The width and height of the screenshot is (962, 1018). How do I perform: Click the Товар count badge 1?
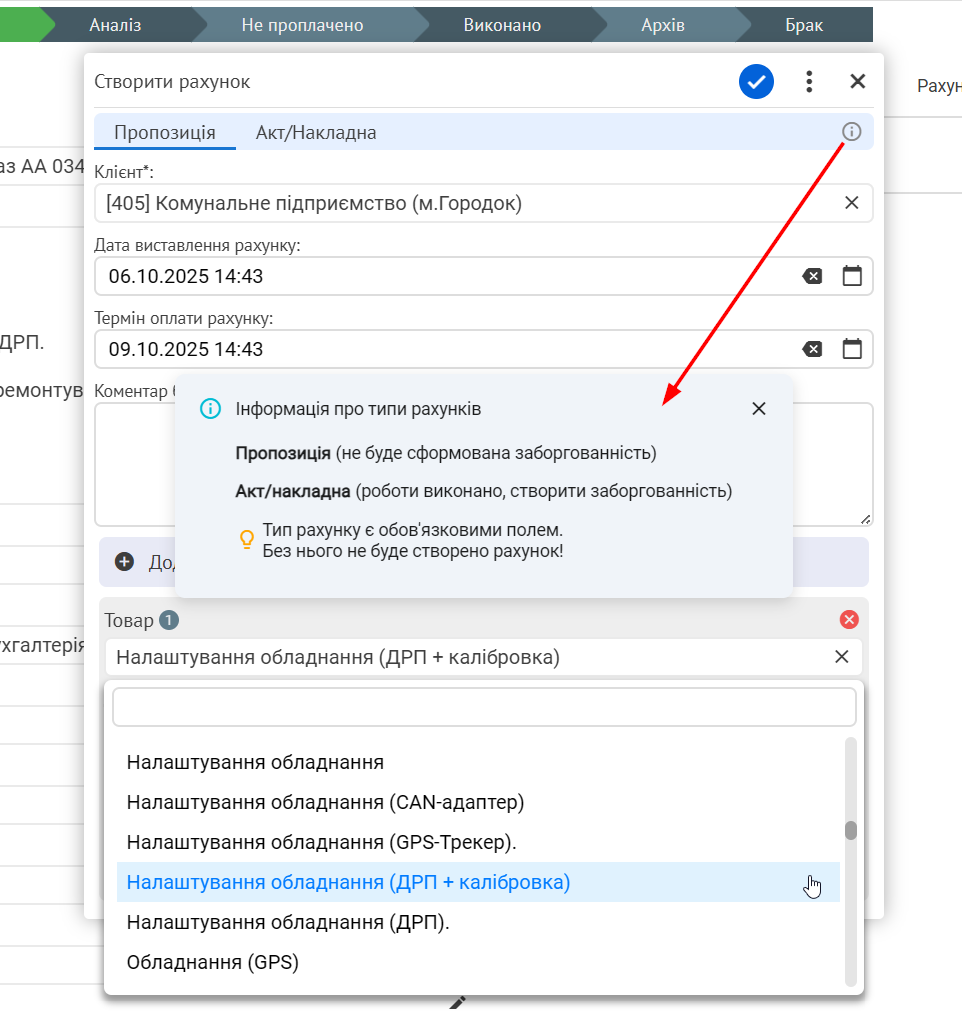coord(169,620)
